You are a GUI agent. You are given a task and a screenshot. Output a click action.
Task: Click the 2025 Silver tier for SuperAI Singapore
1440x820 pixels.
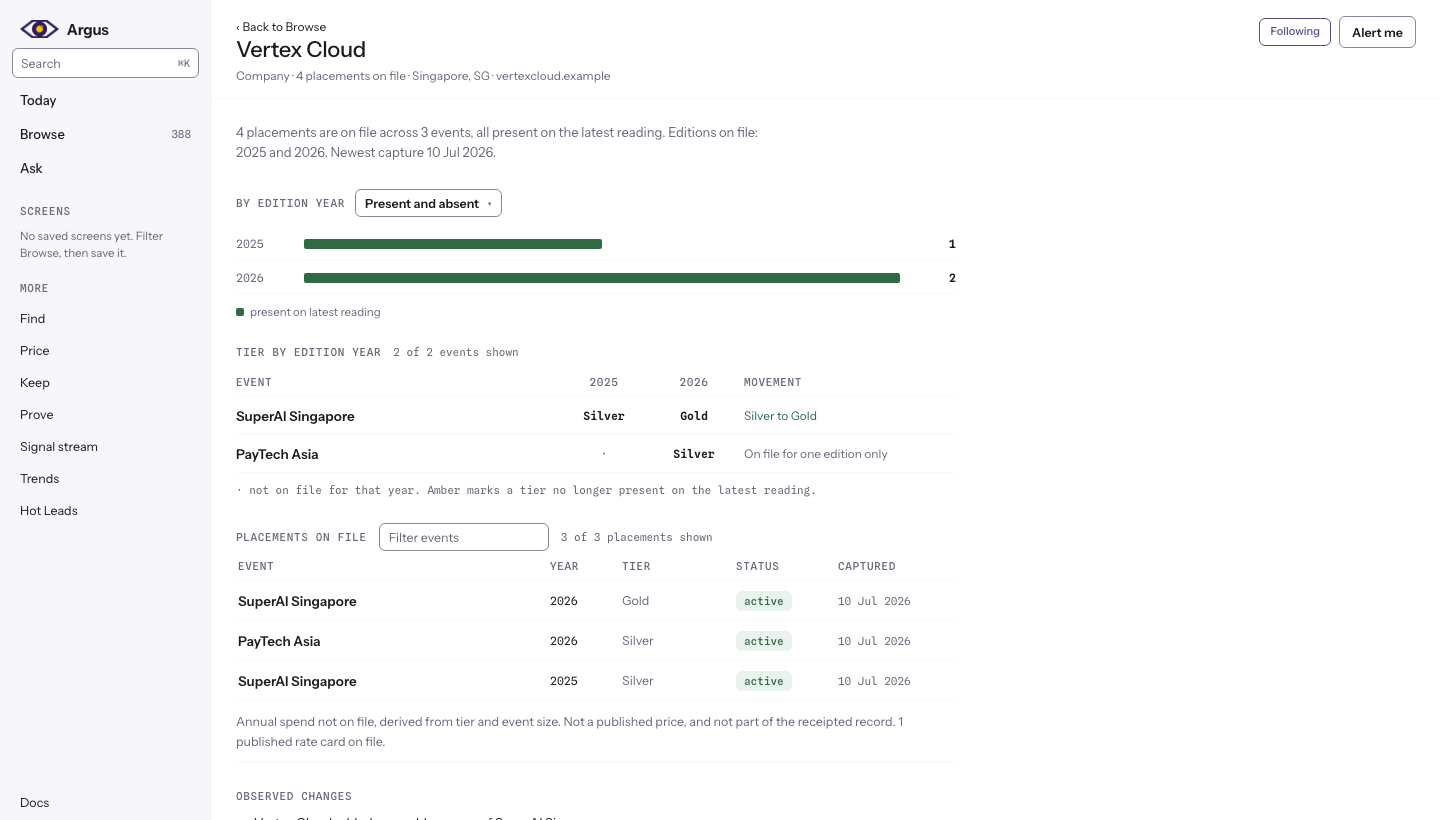(604, 416)
